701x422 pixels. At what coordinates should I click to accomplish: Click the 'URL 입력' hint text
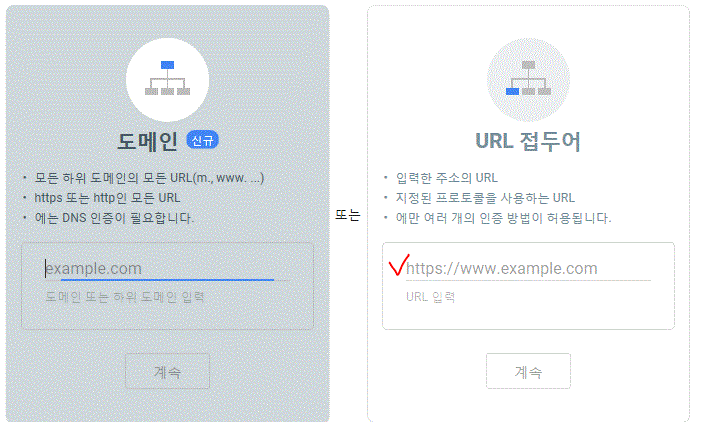[x=430, y=297]
